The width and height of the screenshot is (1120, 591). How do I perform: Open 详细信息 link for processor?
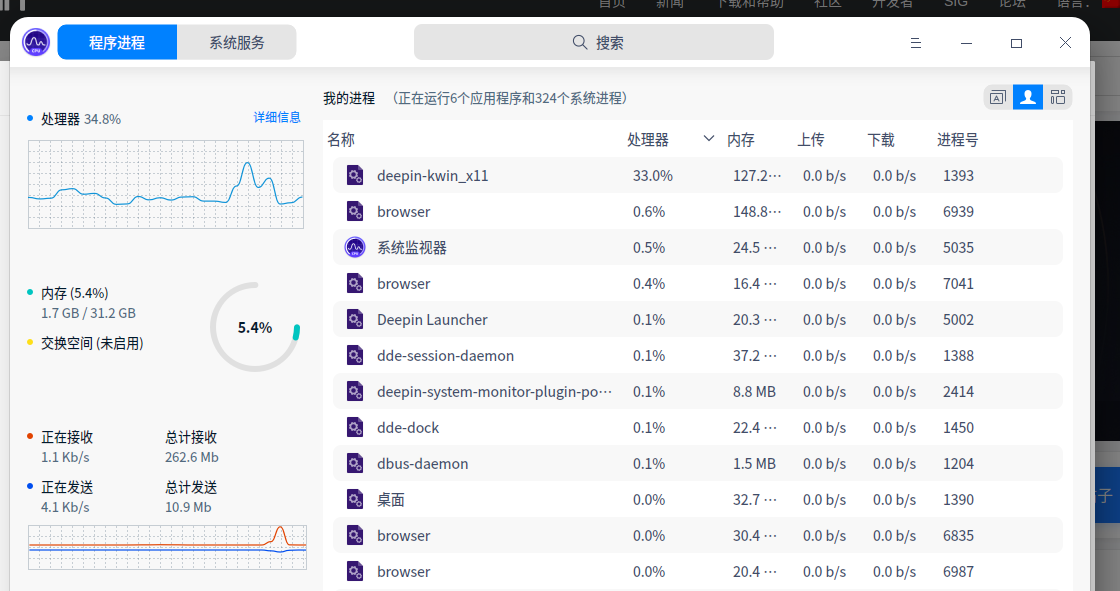[277, 117]
